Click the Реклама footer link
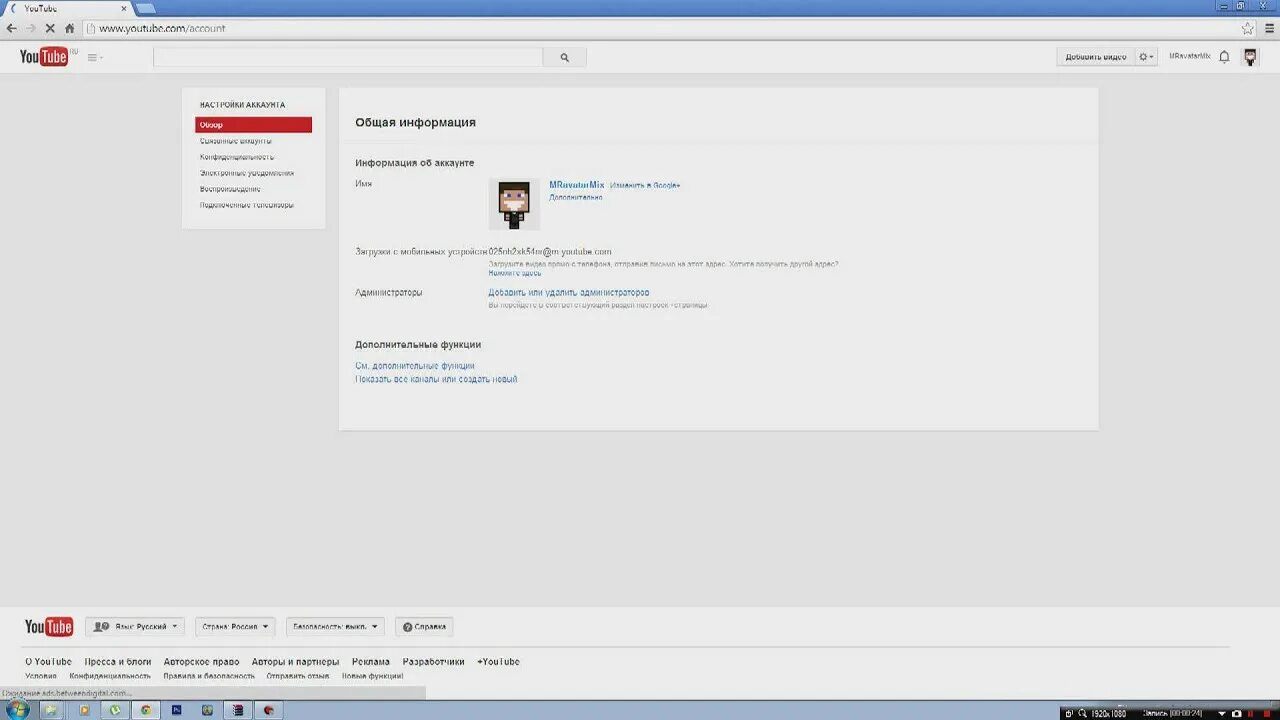This screenshot has width=1280, height=720. (x=371, y=662)
